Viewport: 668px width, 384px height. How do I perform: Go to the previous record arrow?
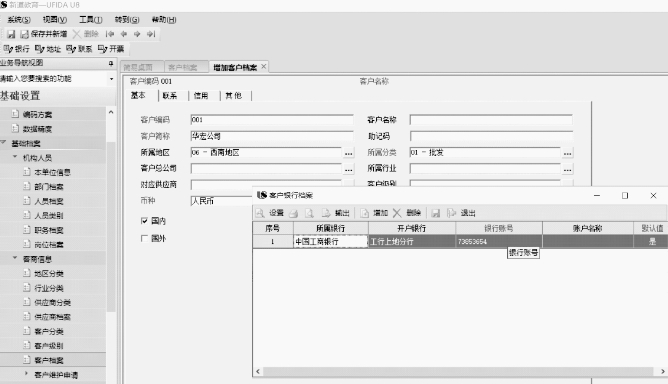tap(124, 34)
